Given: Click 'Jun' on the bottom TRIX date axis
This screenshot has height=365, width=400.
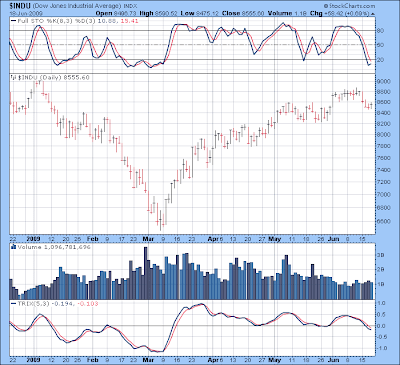Looking at the screenshot, I should click(334, 360).
